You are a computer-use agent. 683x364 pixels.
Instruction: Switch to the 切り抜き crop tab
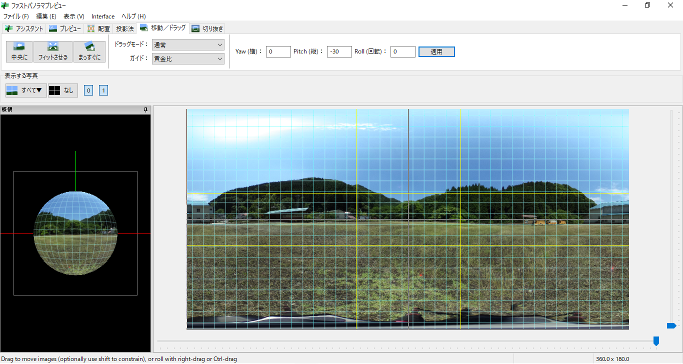[x=207, y=29]
